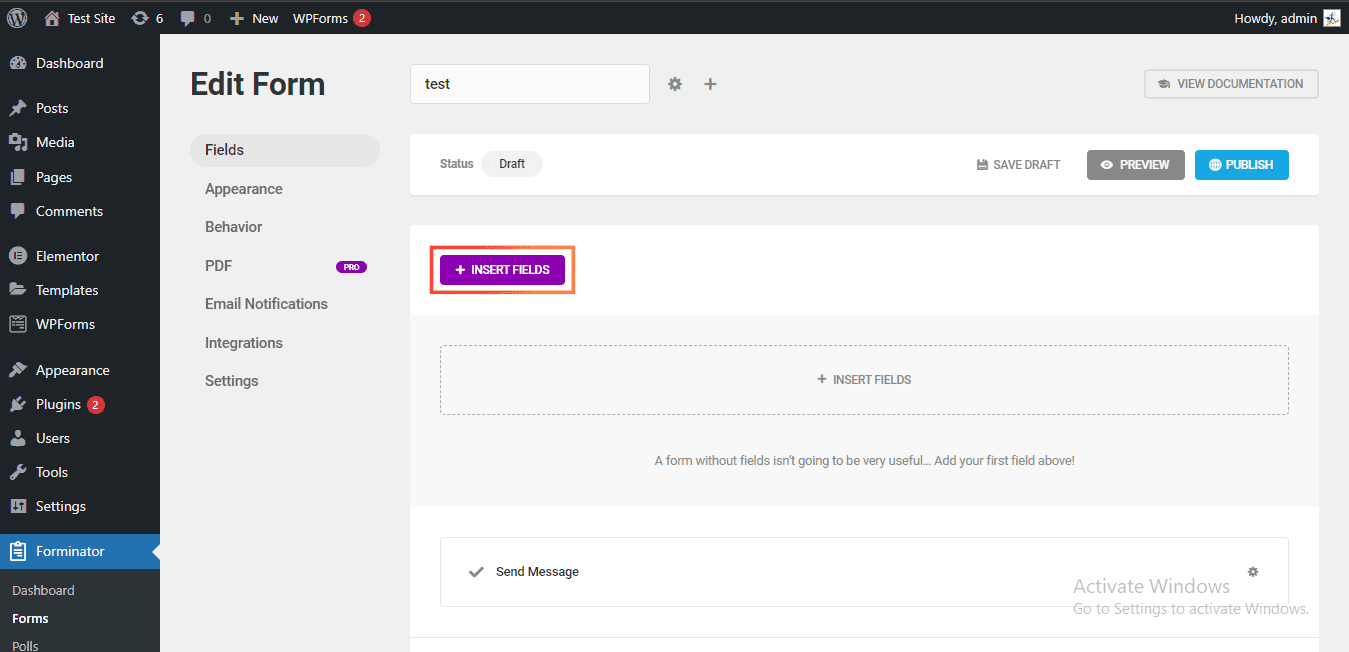Click the highlighted Insert Fields button
1349x652 pixels.
click(502, 269)
